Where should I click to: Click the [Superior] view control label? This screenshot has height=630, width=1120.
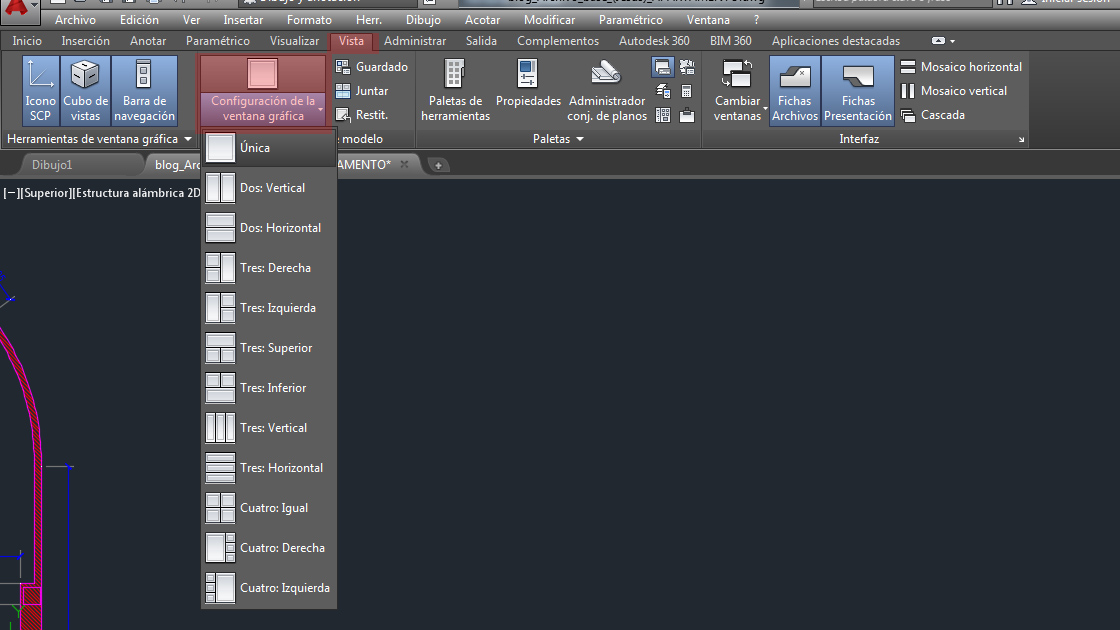46,193
